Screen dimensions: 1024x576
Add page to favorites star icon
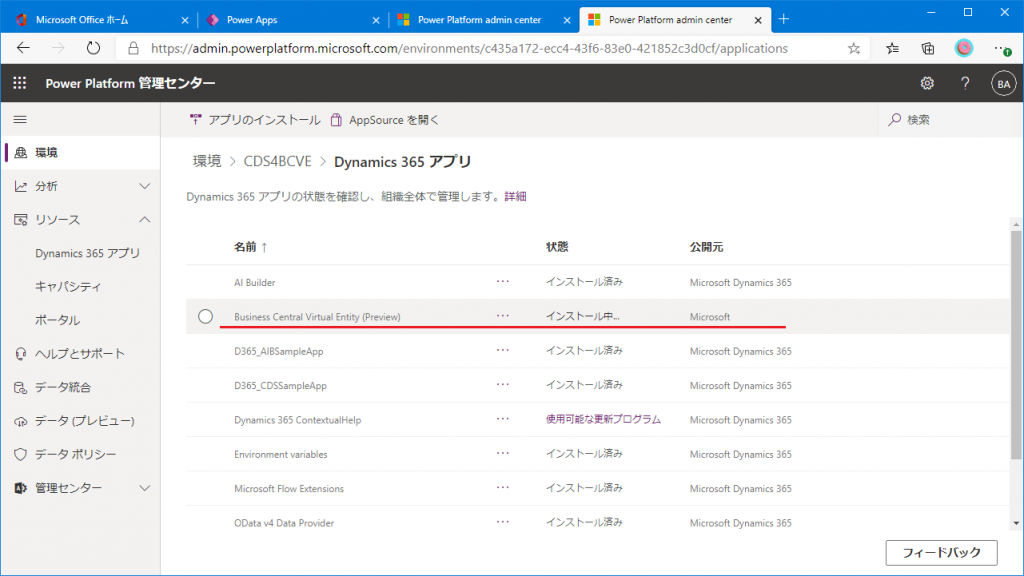click(x=854, y=48)
